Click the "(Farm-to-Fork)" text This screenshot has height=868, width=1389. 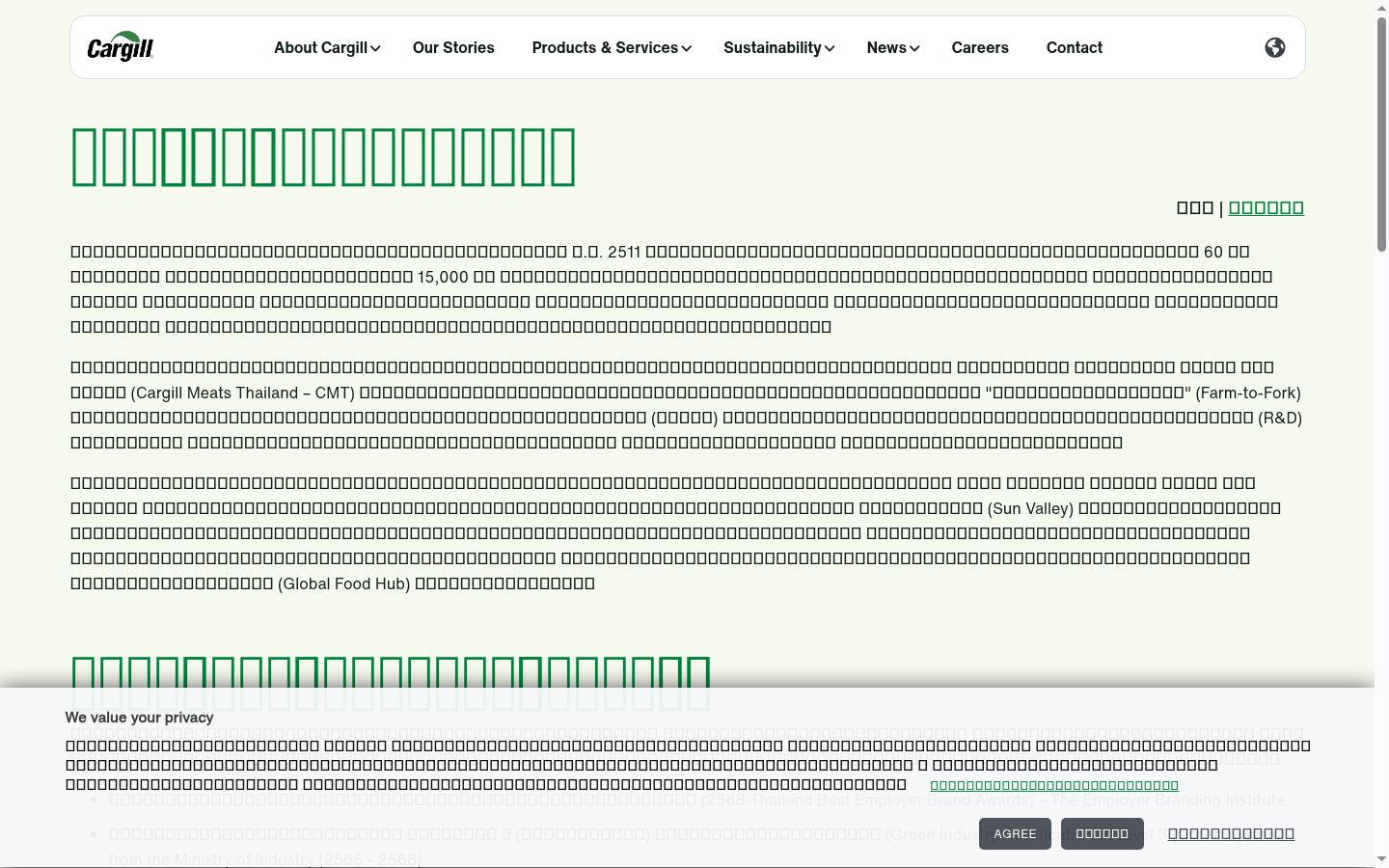pyautogui.click(x=1249, y=393)
